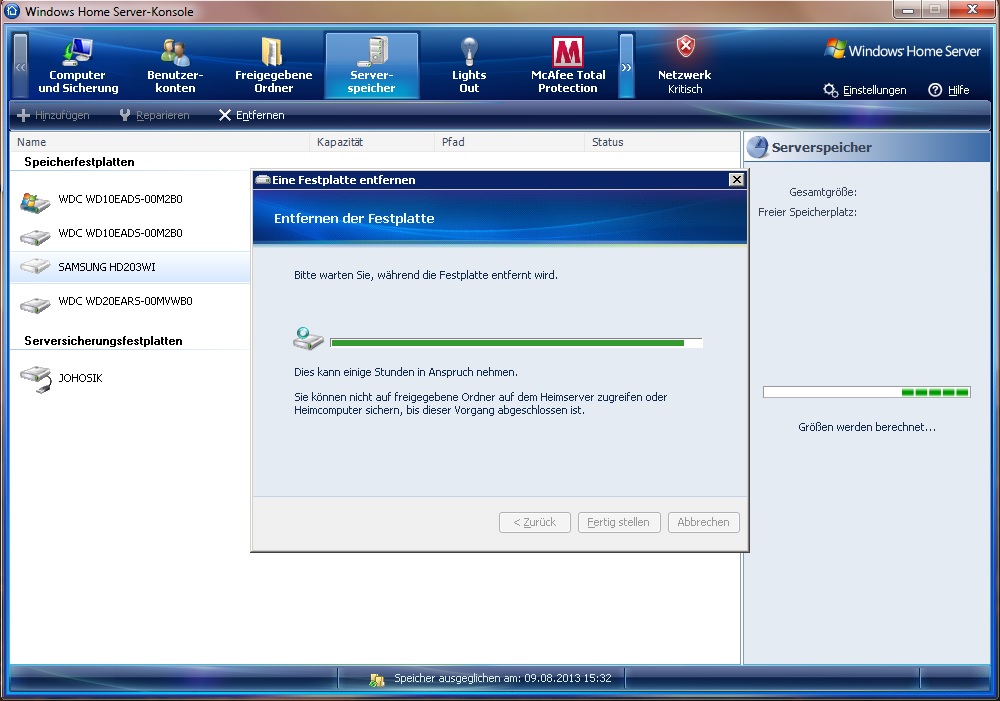This screenshot has height=701, width=1000.
Task: Sort by the Pfad column header
Action: 509,142
